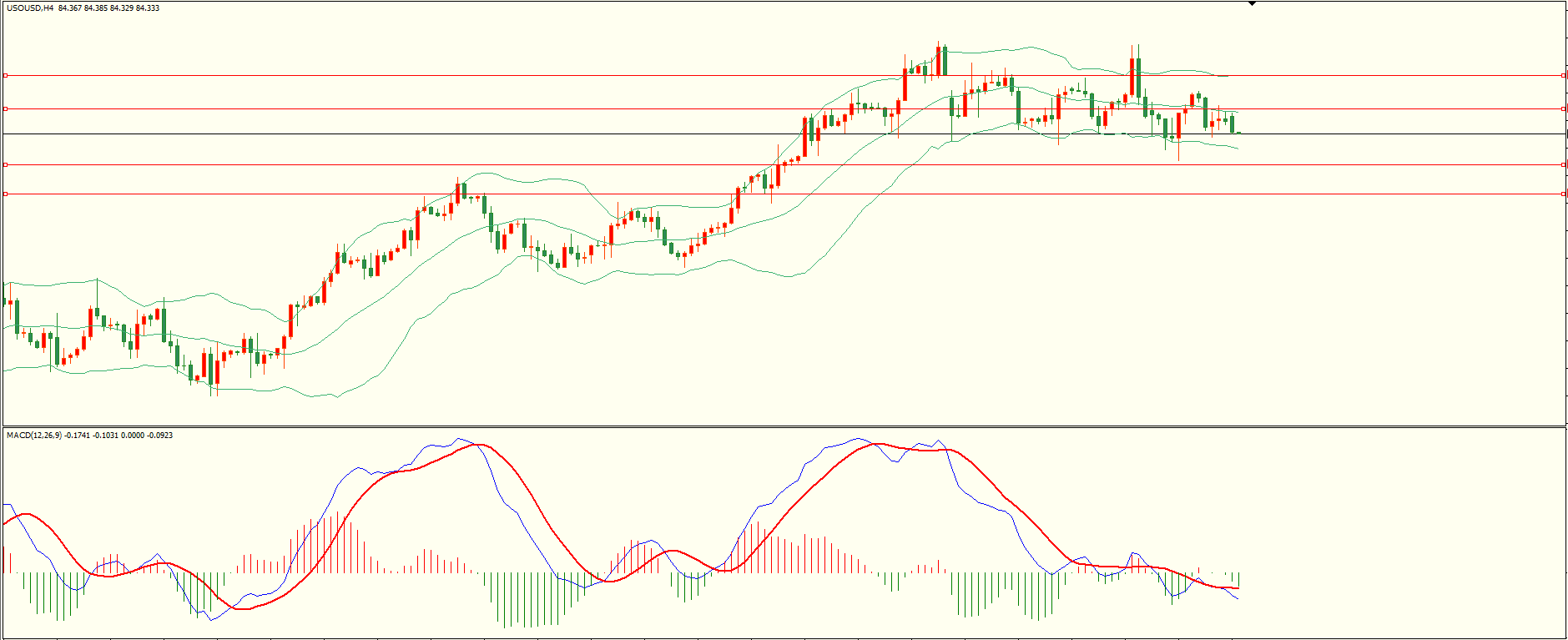Click the price scale on right edge

pyautogui.click(x=1566, y=250)
